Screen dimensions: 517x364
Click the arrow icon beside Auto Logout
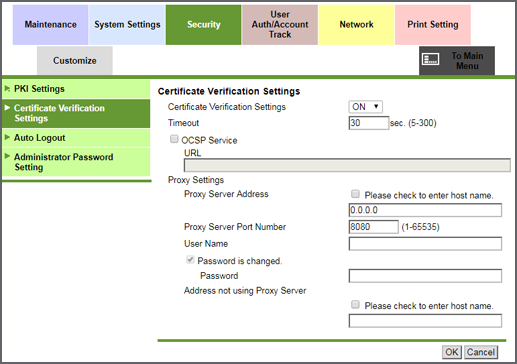pos(7,137)
